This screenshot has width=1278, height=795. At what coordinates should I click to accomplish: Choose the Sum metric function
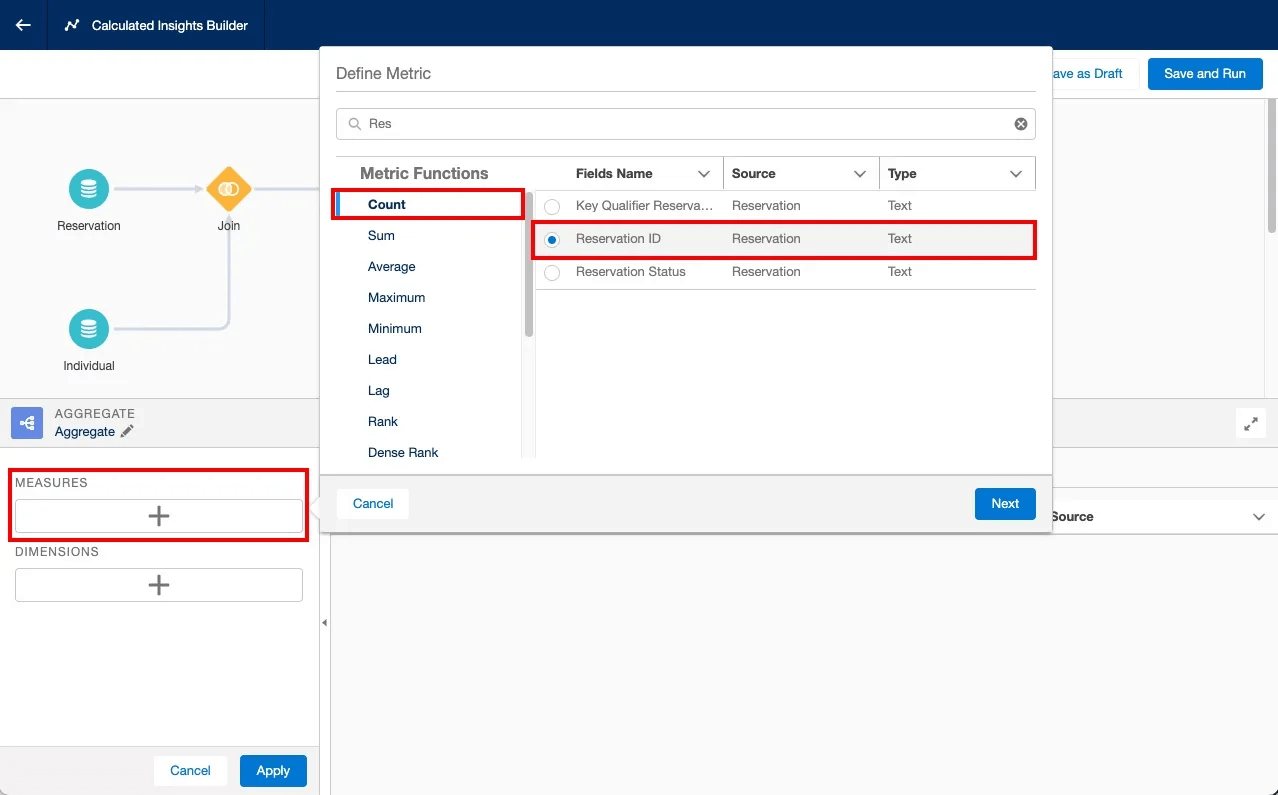[x=381, y=236]
